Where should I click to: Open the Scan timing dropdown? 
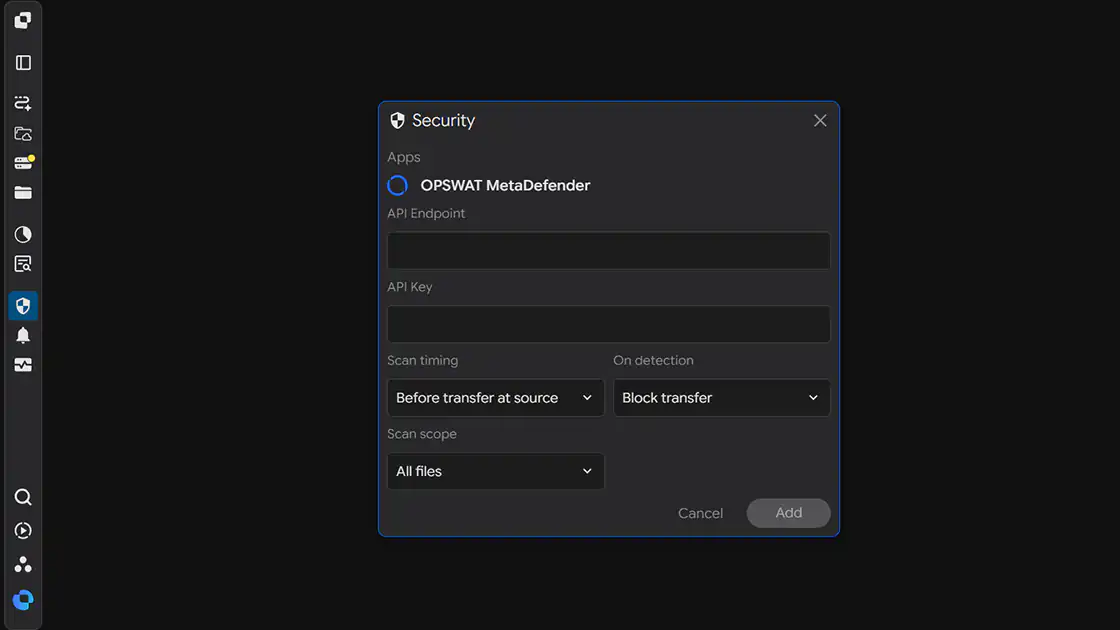(x=495, y=398)
